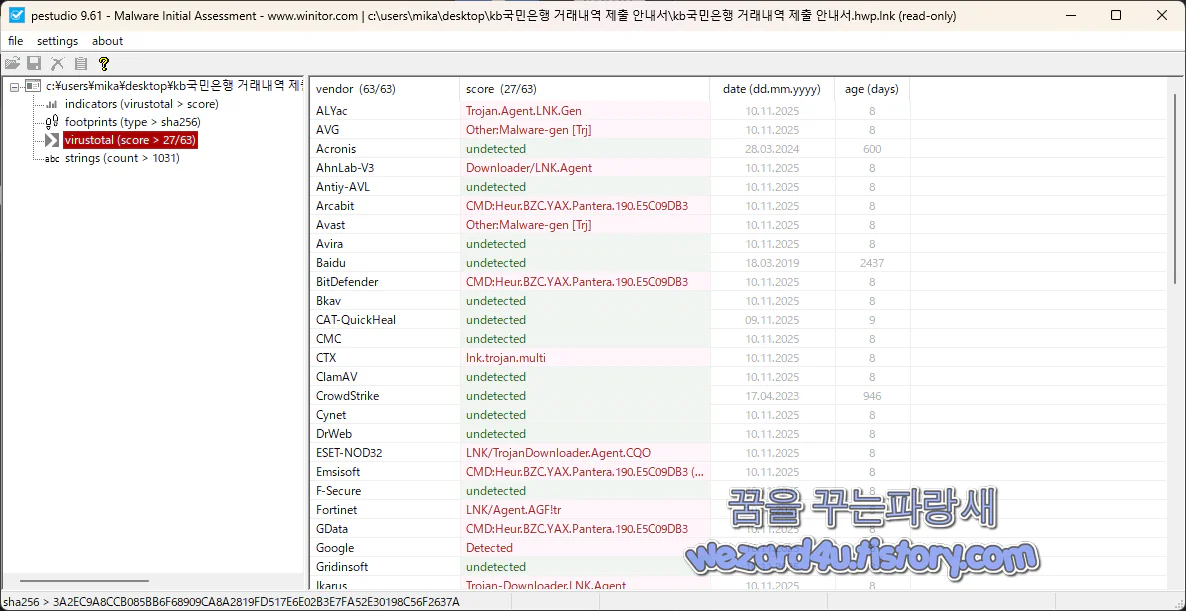The height and width of the screenshot is (611, 1186).
Task: Sort by the score (27/63) column header
Action: [x=585, y=89]
